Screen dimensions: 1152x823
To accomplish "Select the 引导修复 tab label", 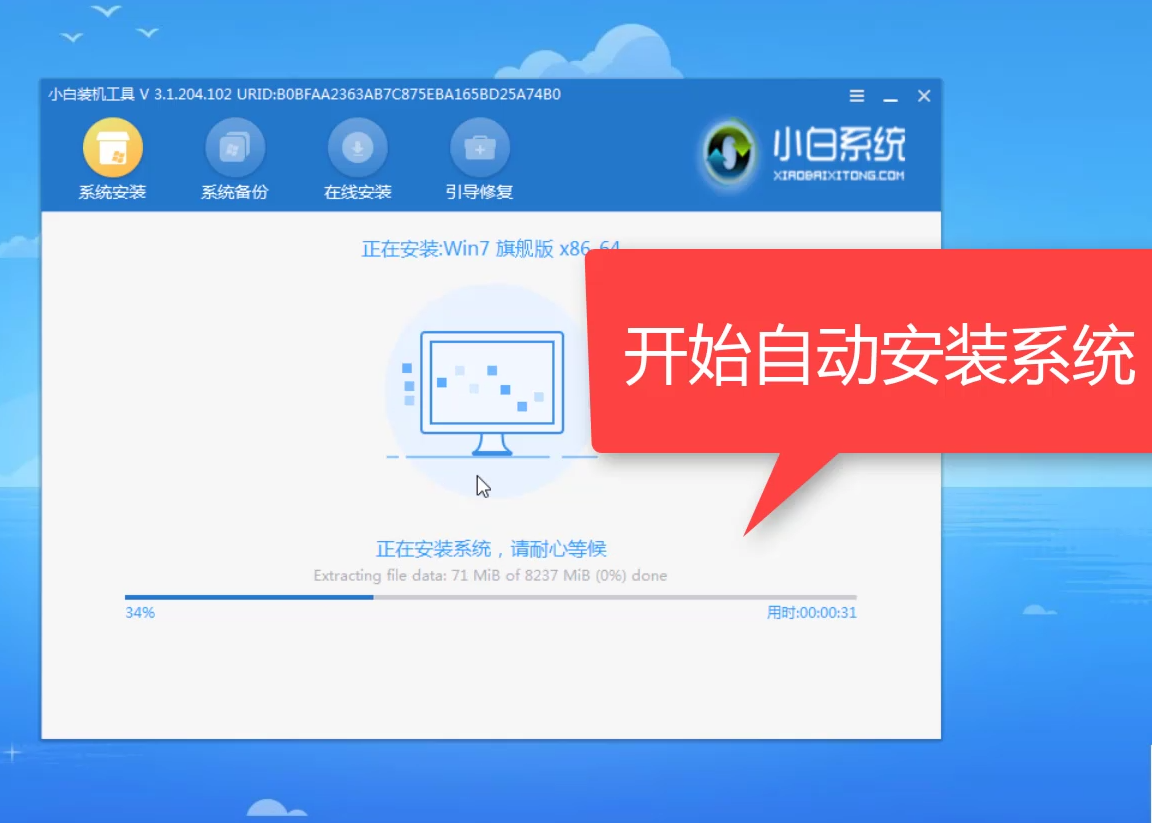I will 479,193.
